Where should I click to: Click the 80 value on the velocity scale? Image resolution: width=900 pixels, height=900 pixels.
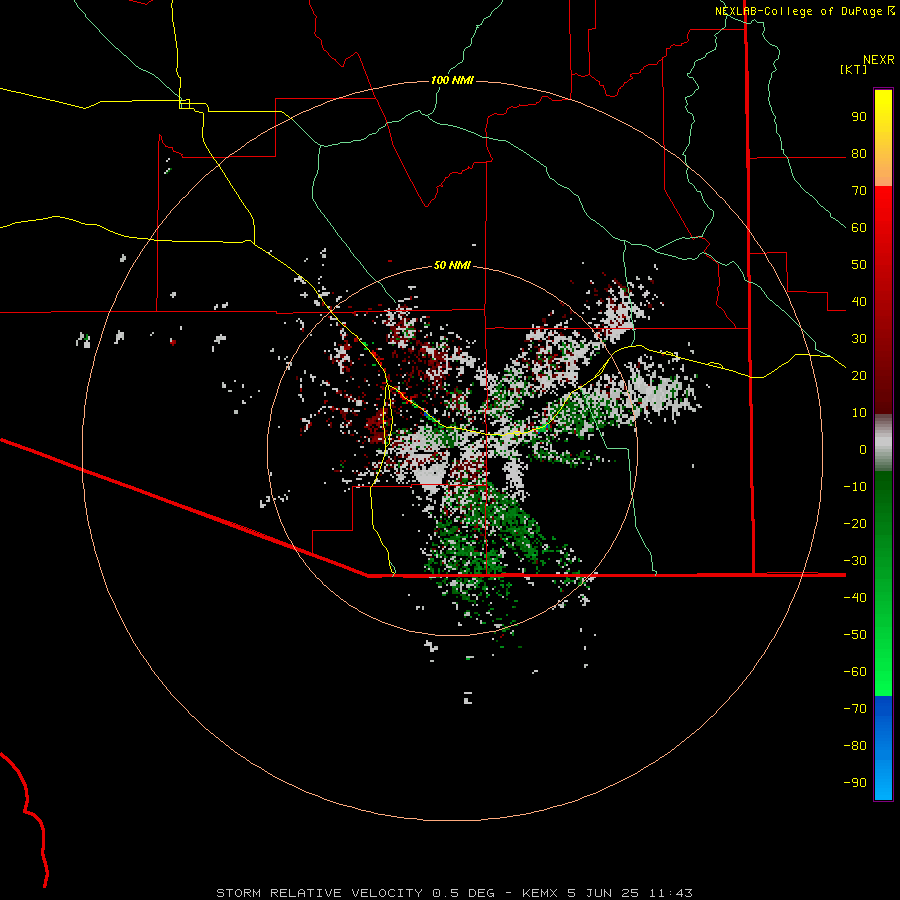pos(859,154)
